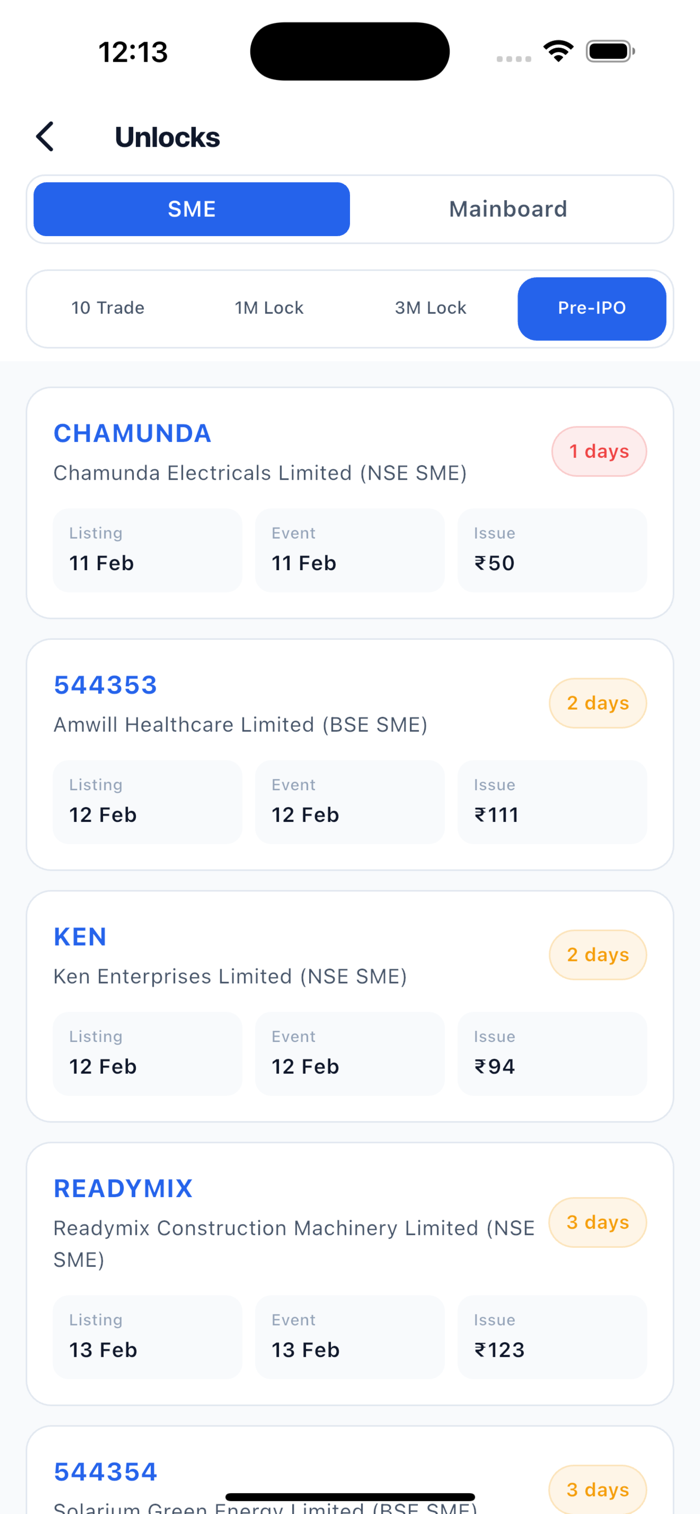Select the 1M Lock tab

pyautogui.click(x=269, y=308)
